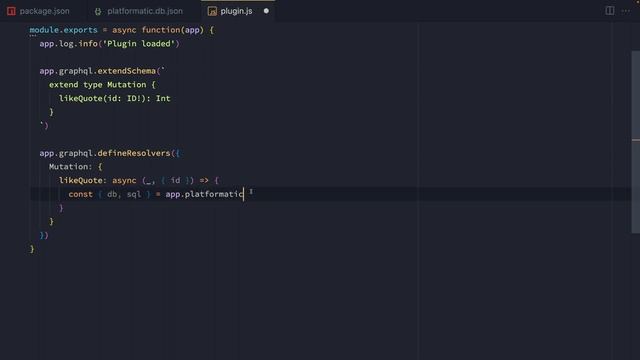Click the 'Mutation: {' resolver line
Image resolution: width=640 pixels, height=360 pixels.
[76, 167]
